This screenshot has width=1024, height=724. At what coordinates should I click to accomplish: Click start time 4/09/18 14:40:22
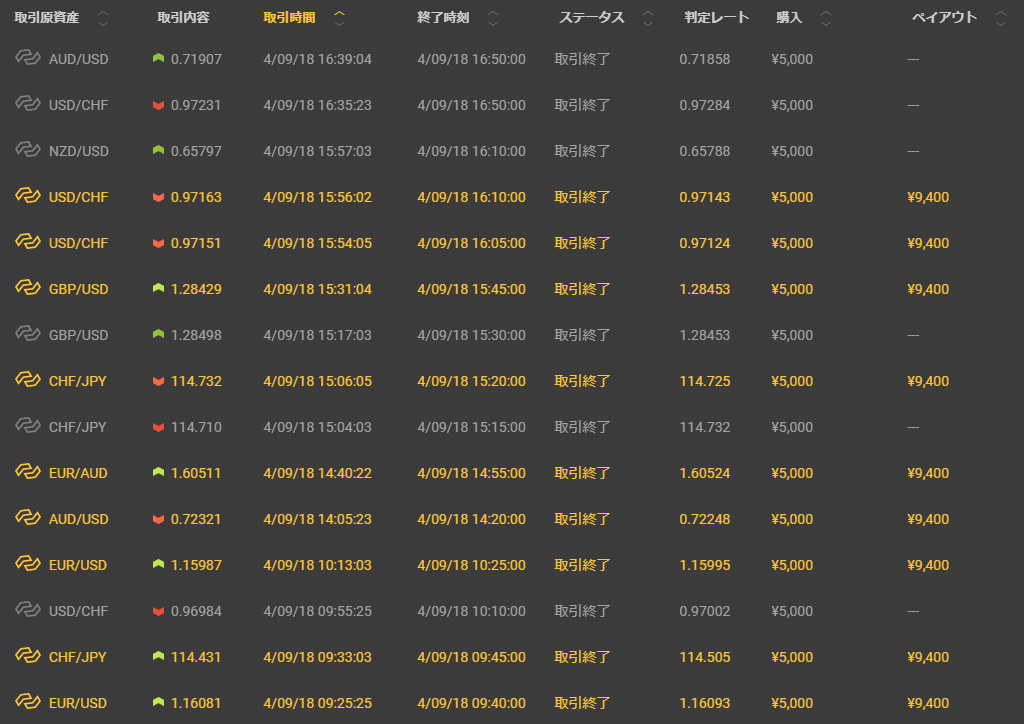[x=317, y=473]
